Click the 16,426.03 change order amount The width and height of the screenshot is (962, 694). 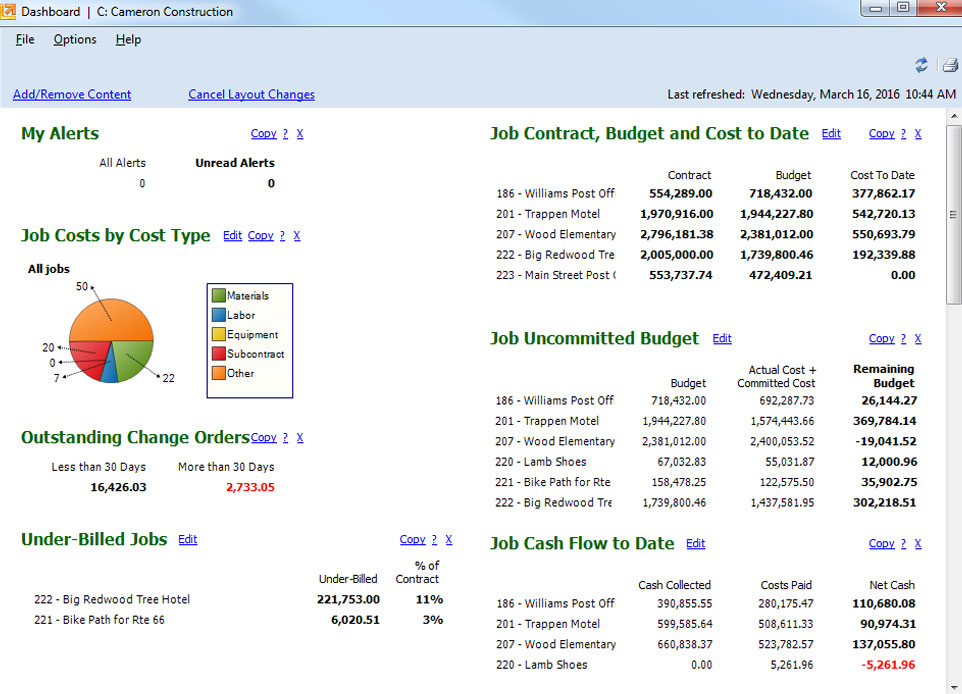(x=118, y=487)
